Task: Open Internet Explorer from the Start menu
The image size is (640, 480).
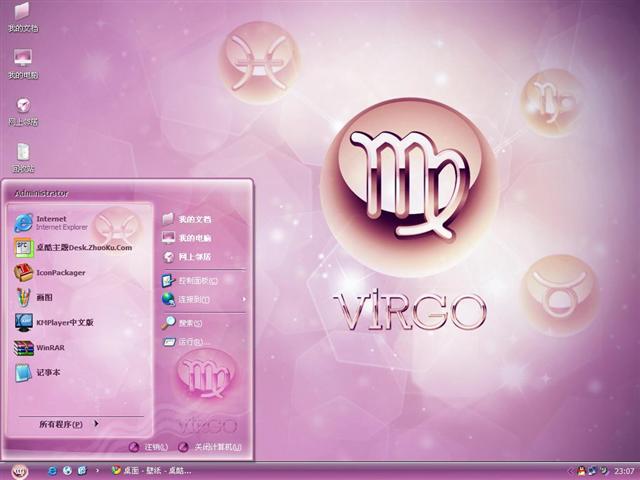Action: click(x=60, y=221)
